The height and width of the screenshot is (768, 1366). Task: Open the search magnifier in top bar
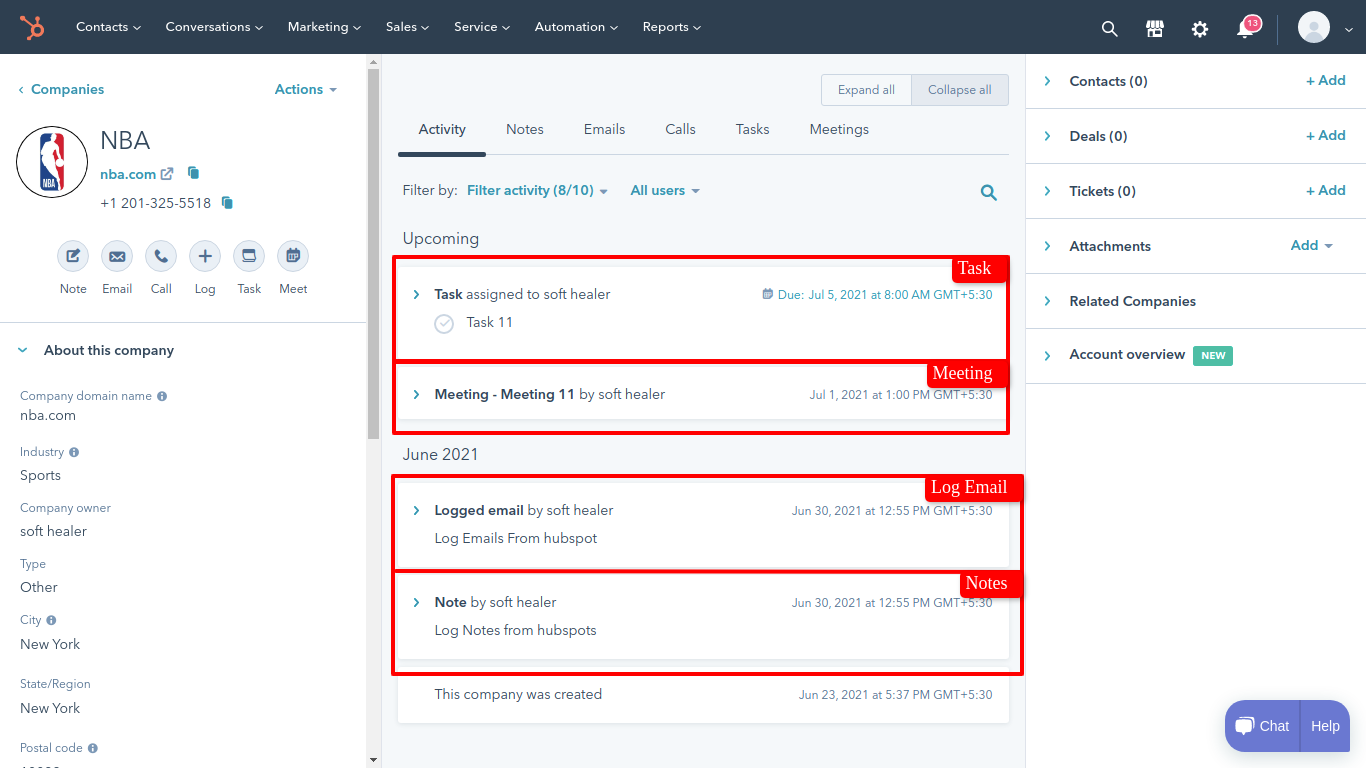tap(1109, 28)
